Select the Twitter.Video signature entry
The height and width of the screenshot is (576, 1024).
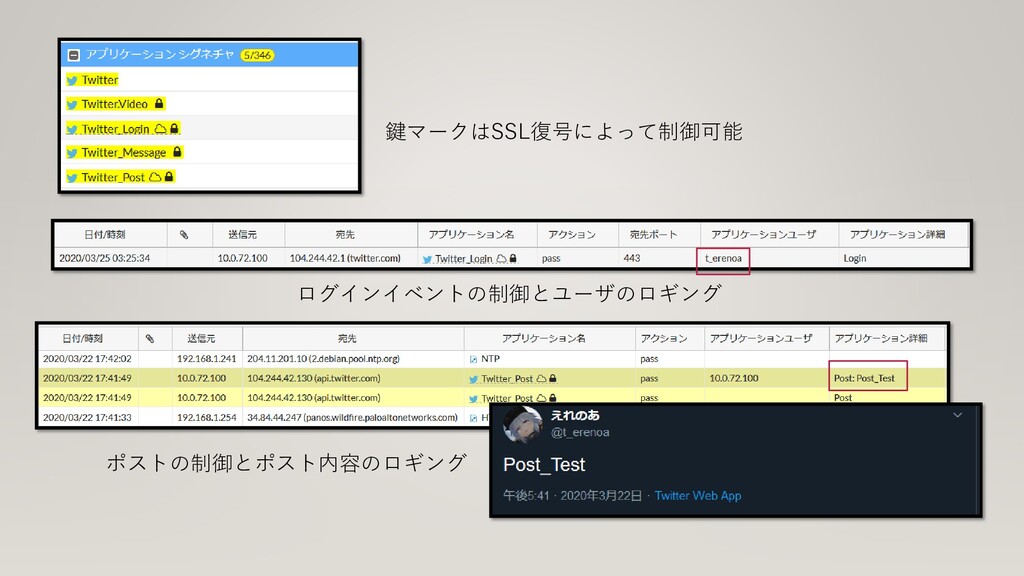pos(115,104)
